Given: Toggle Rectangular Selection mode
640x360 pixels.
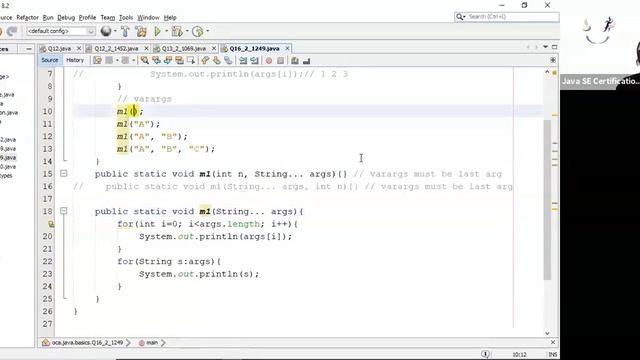Looking at the screenshot, I should point(191,60).
